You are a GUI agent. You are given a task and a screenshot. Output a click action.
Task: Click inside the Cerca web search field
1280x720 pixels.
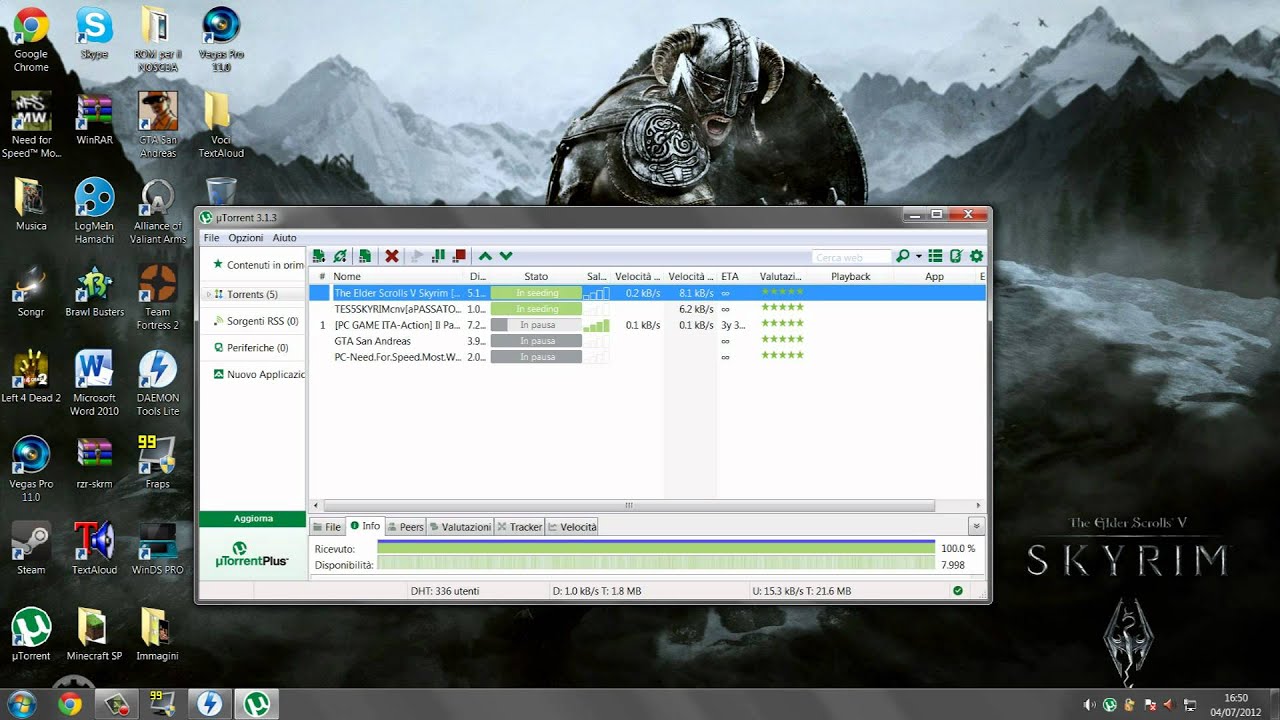point(851,257)
